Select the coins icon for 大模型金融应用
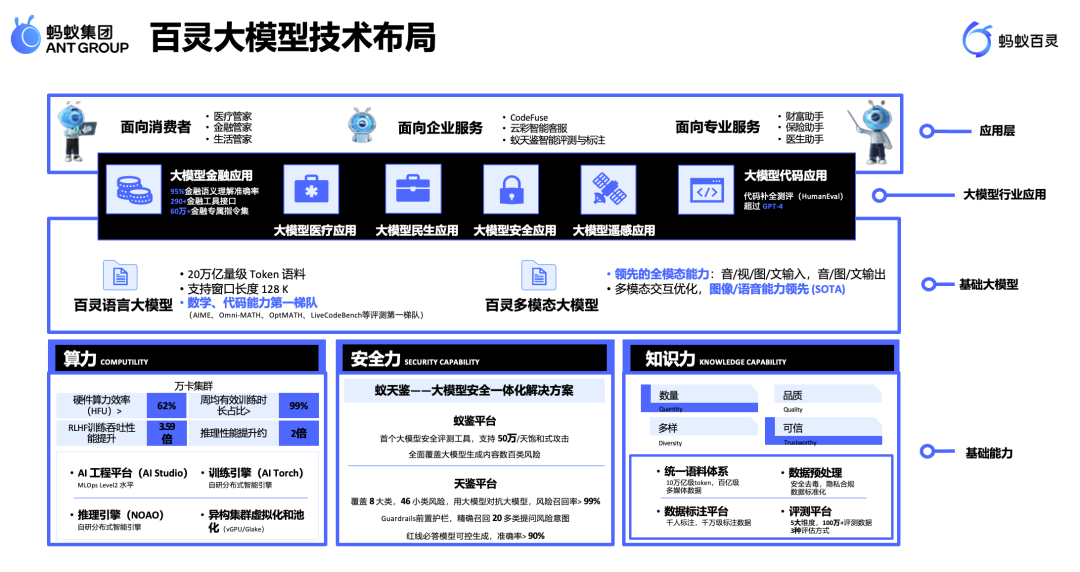 [134, 190]
